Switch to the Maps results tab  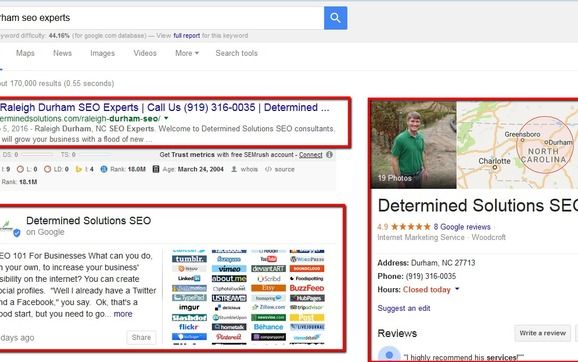(25, 53)
